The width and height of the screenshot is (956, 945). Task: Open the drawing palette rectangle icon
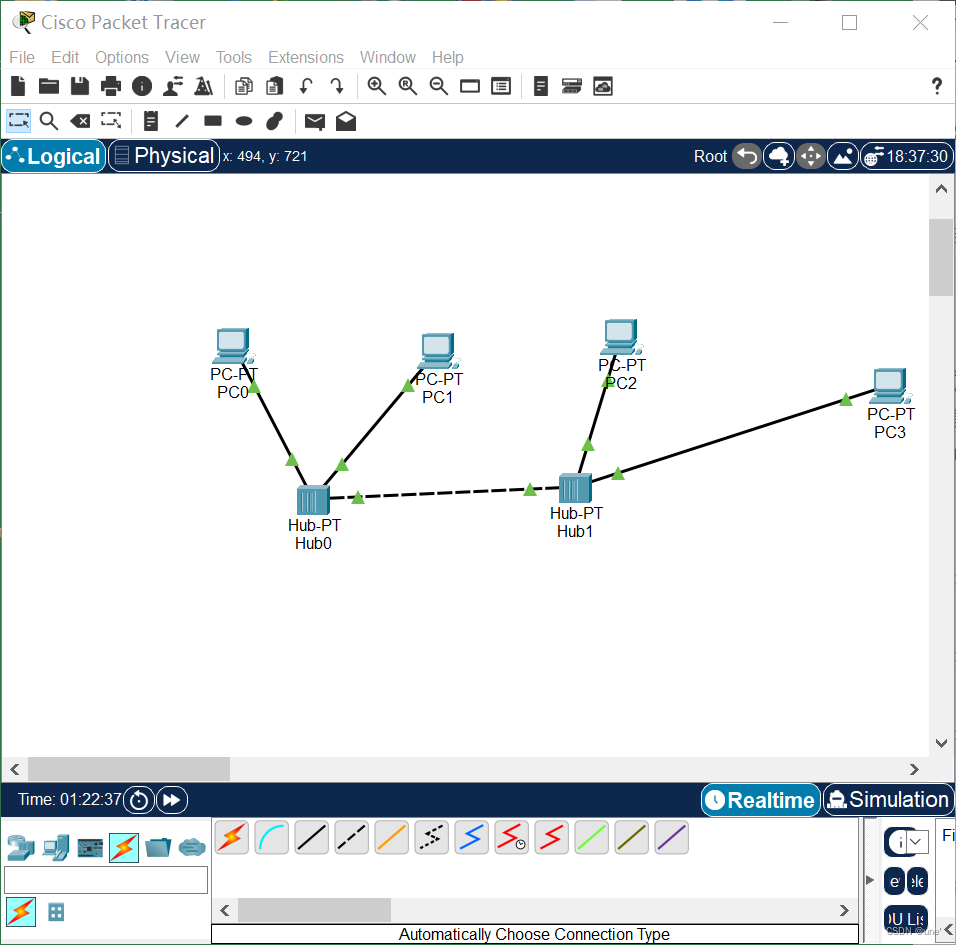pos(470,86)
